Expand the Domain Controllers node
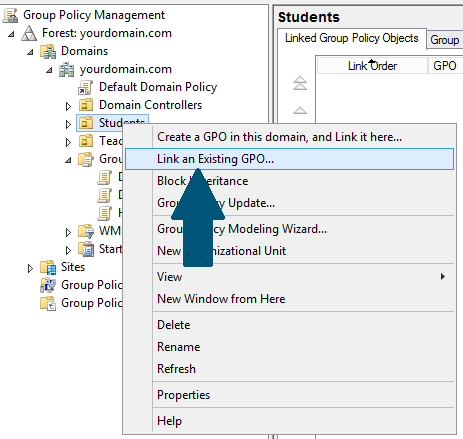This screenshot has width=463, height=439. [68, 106]
